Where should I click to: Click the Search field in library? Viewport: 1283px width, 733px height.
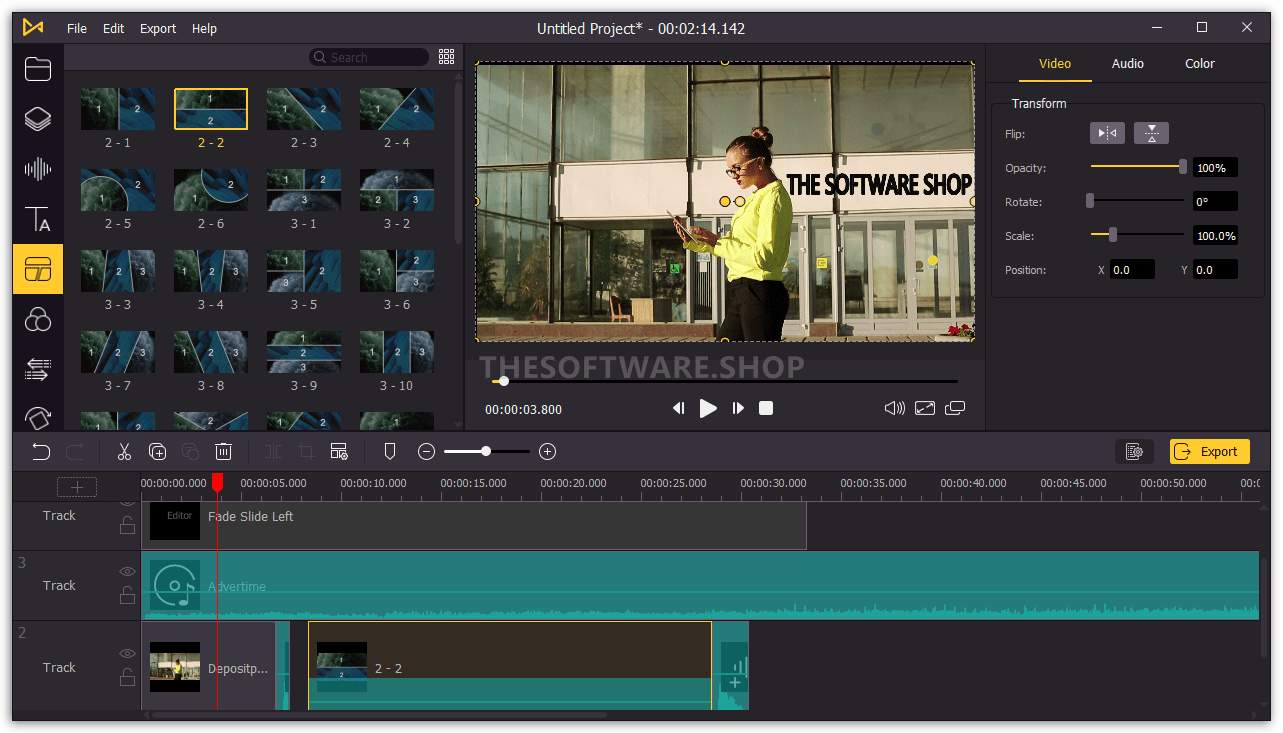[x=369, y=57]
